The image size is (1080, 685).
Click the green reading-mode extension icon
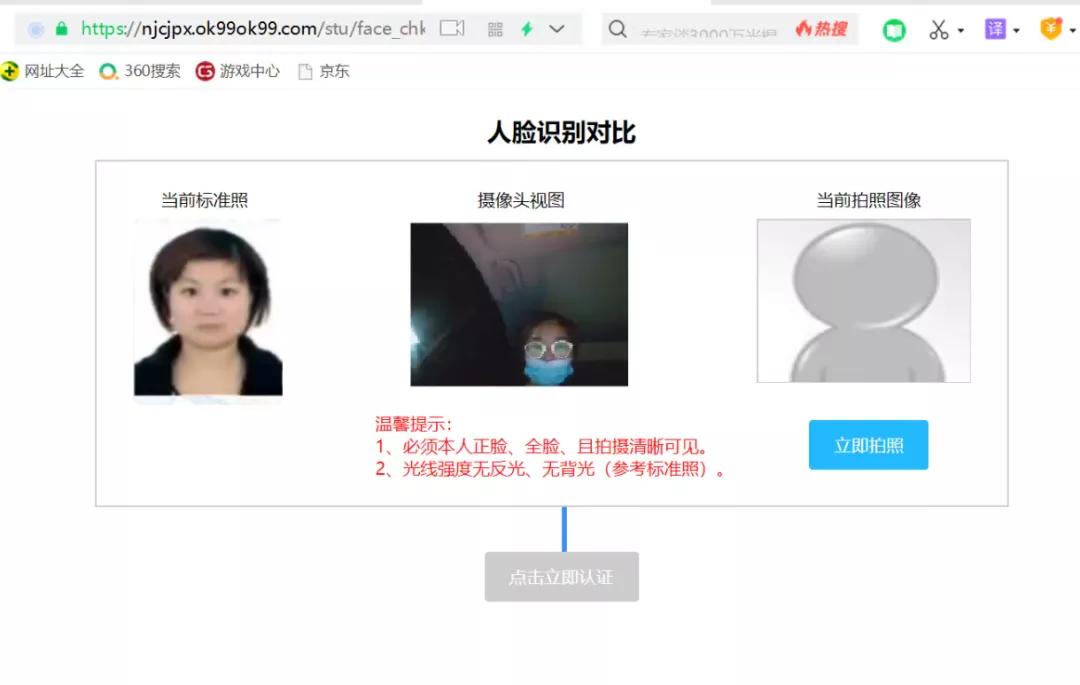[x=893, y=29]
